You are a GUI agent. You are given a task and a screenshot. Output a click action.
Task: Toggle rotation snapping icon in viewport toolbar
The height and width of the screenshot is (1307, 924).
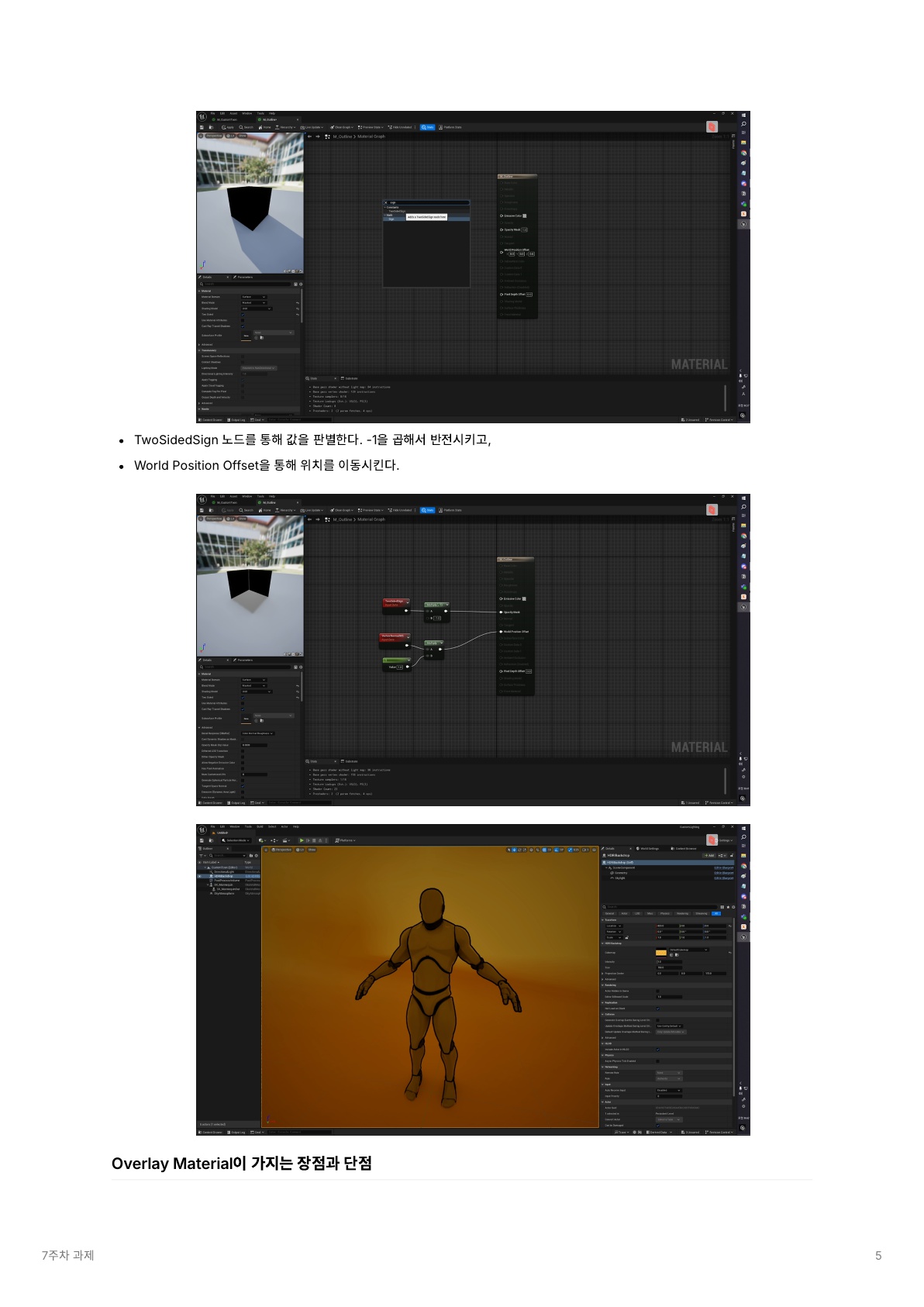point(556,850)
